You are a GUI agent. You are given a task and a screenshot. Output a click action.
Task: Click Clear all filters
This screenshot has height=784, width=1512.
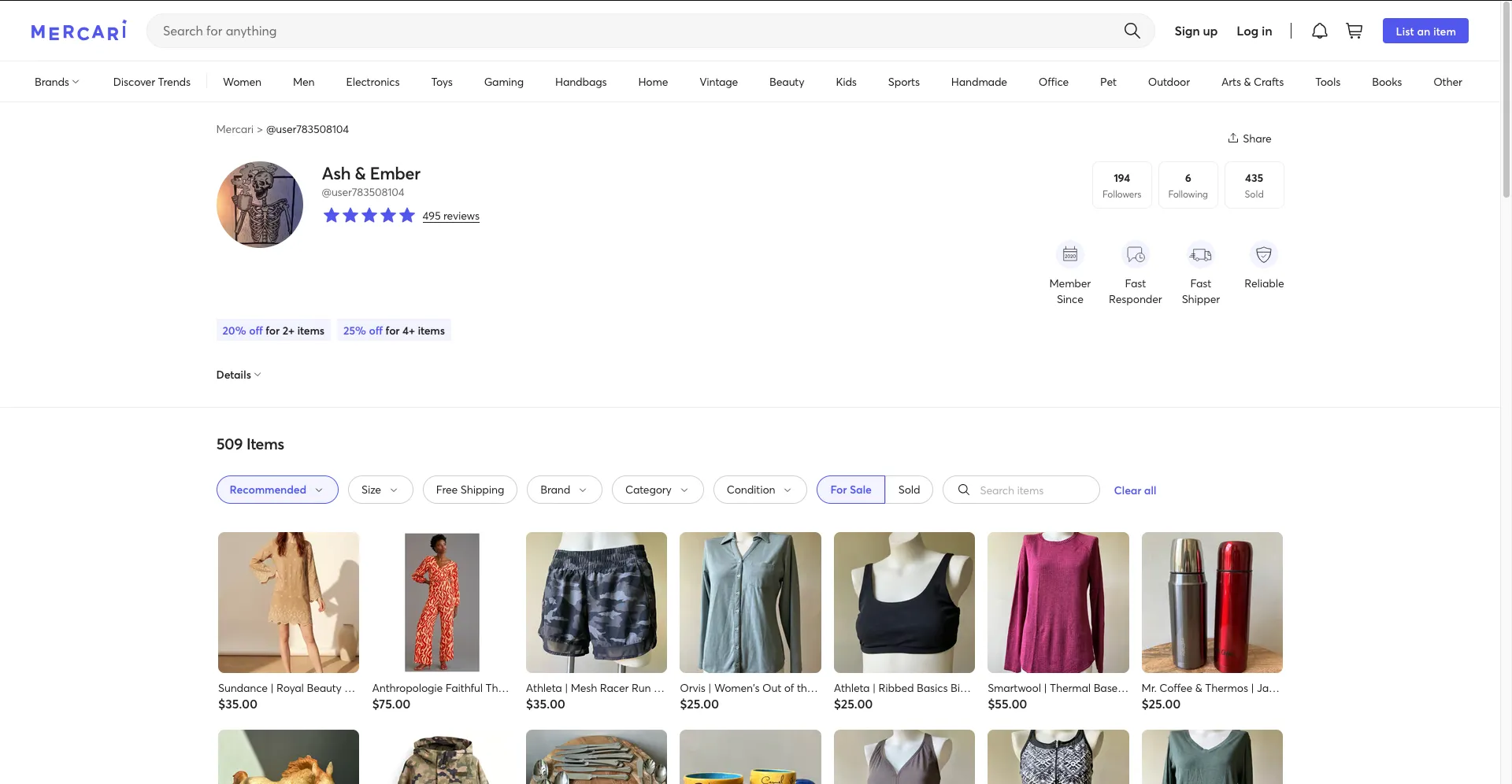pyautogui.click(x=1135, y=490)
